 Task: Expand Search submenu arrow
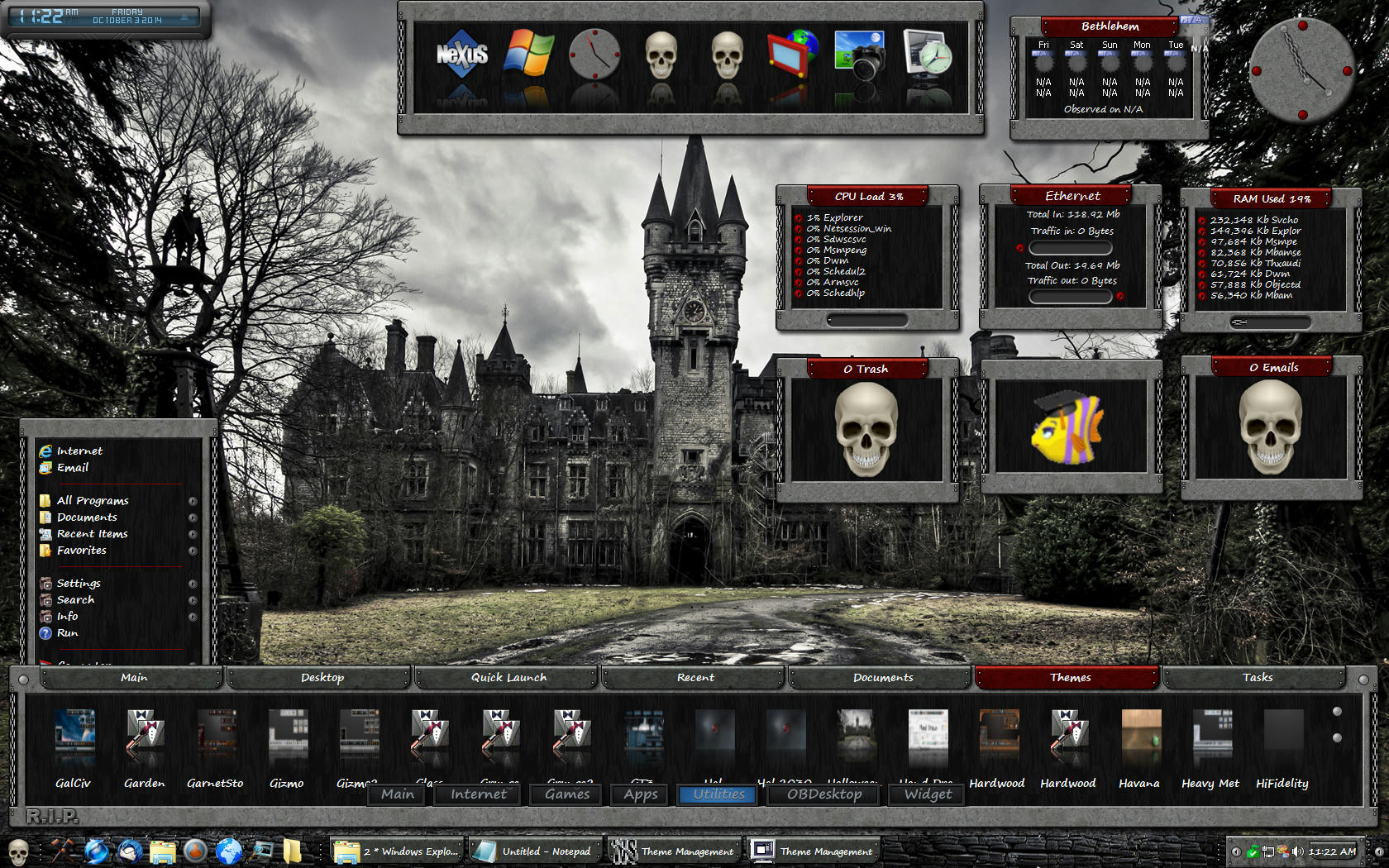(x=193, y=600)
